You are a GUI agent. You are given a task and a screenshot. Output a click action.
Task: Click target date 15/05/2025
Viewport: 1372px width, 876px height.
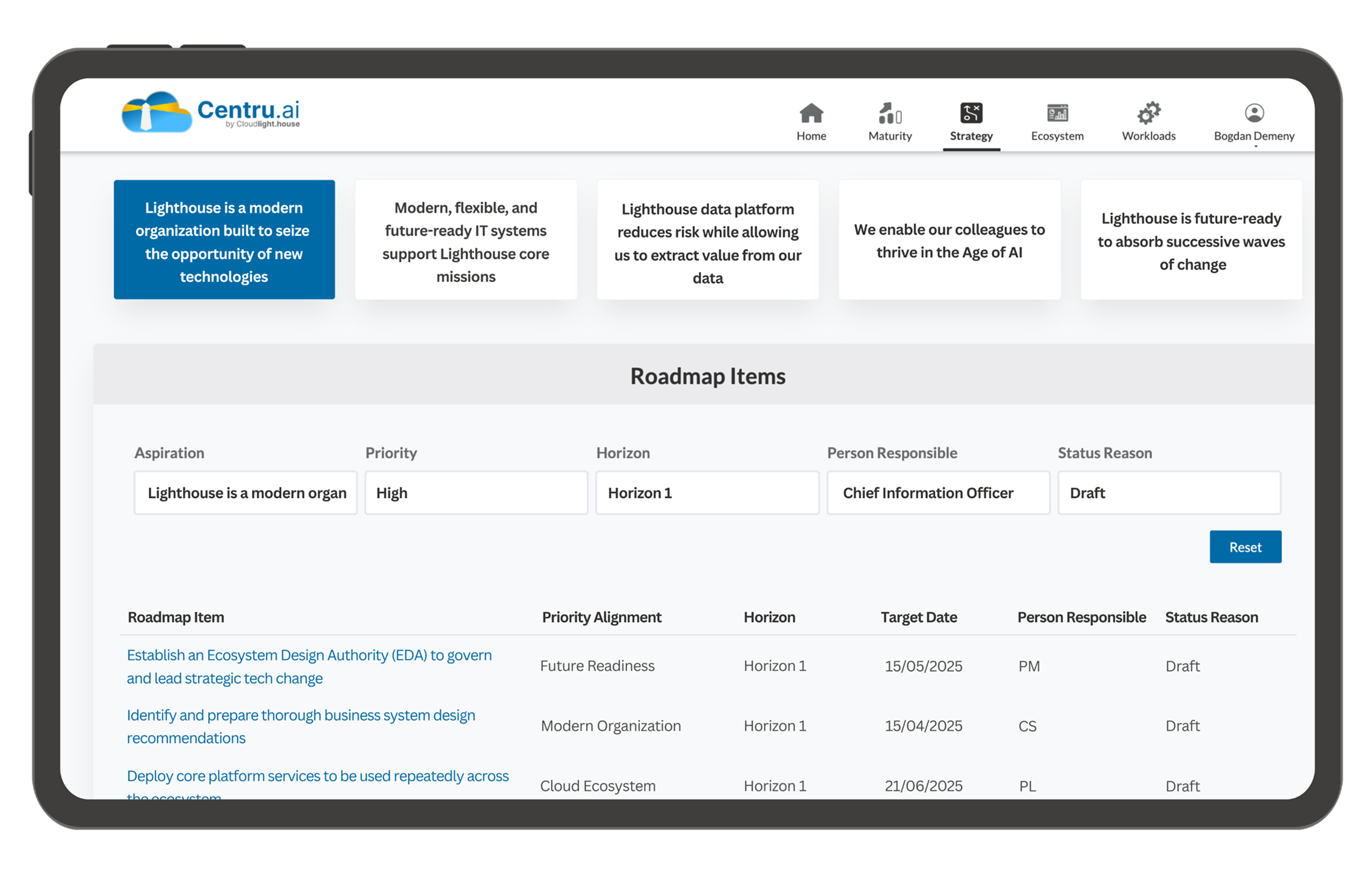(923, 666)
